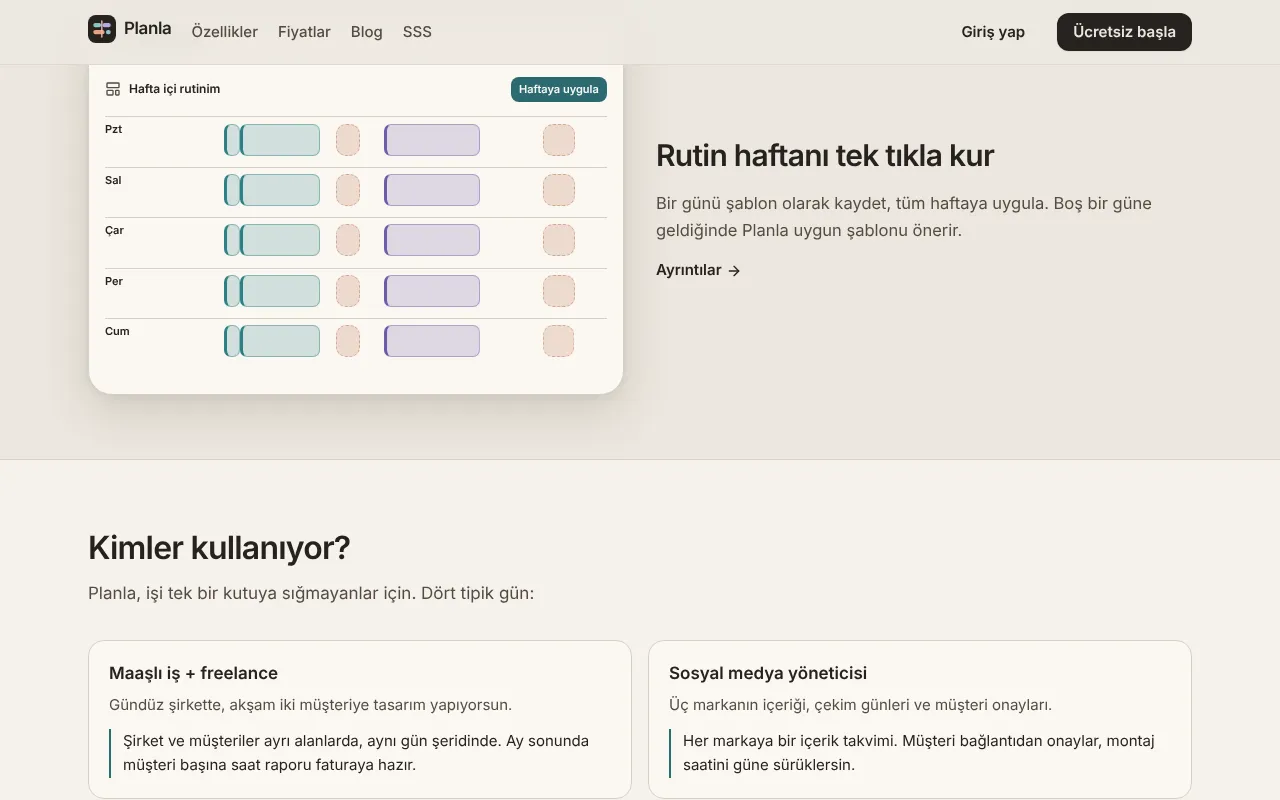Select the purple block in the Pzt row
1280x800 pixels.
(x=432, y=140)
